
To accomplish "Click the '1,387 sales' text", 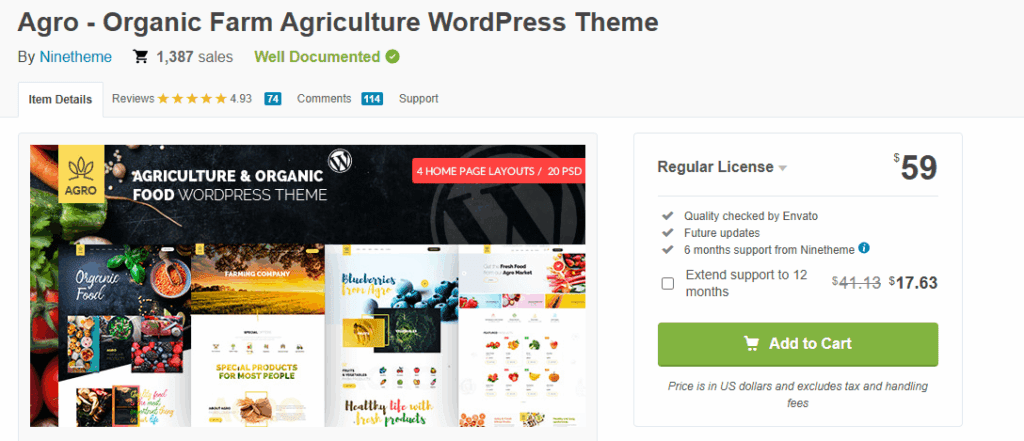I will pyautogui.click(x=195, y=57).
